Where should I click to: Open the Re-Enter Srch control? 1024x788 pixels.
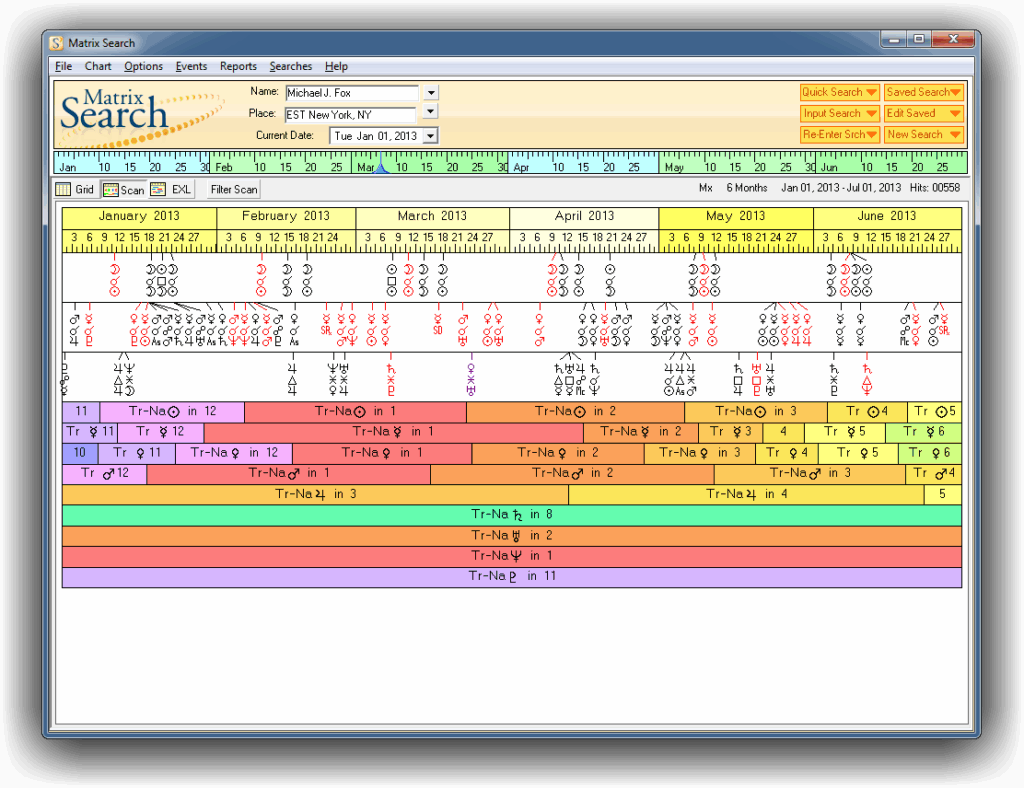(838, 135)
